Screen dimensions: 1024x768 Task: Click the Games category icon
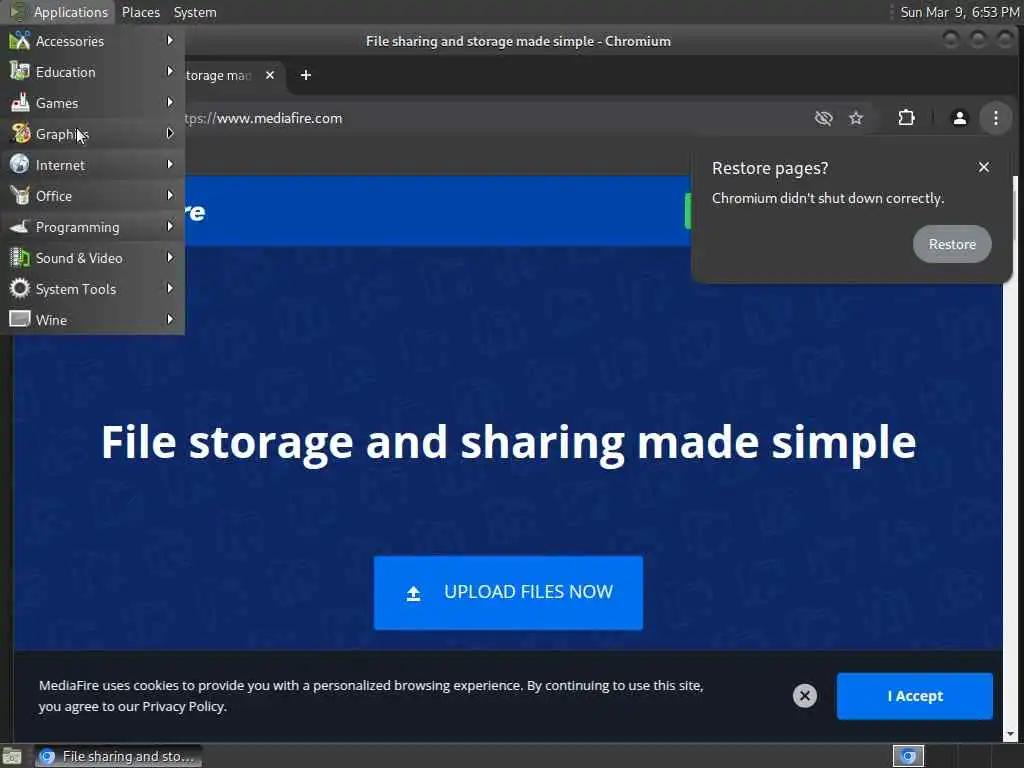click(20, 103)
